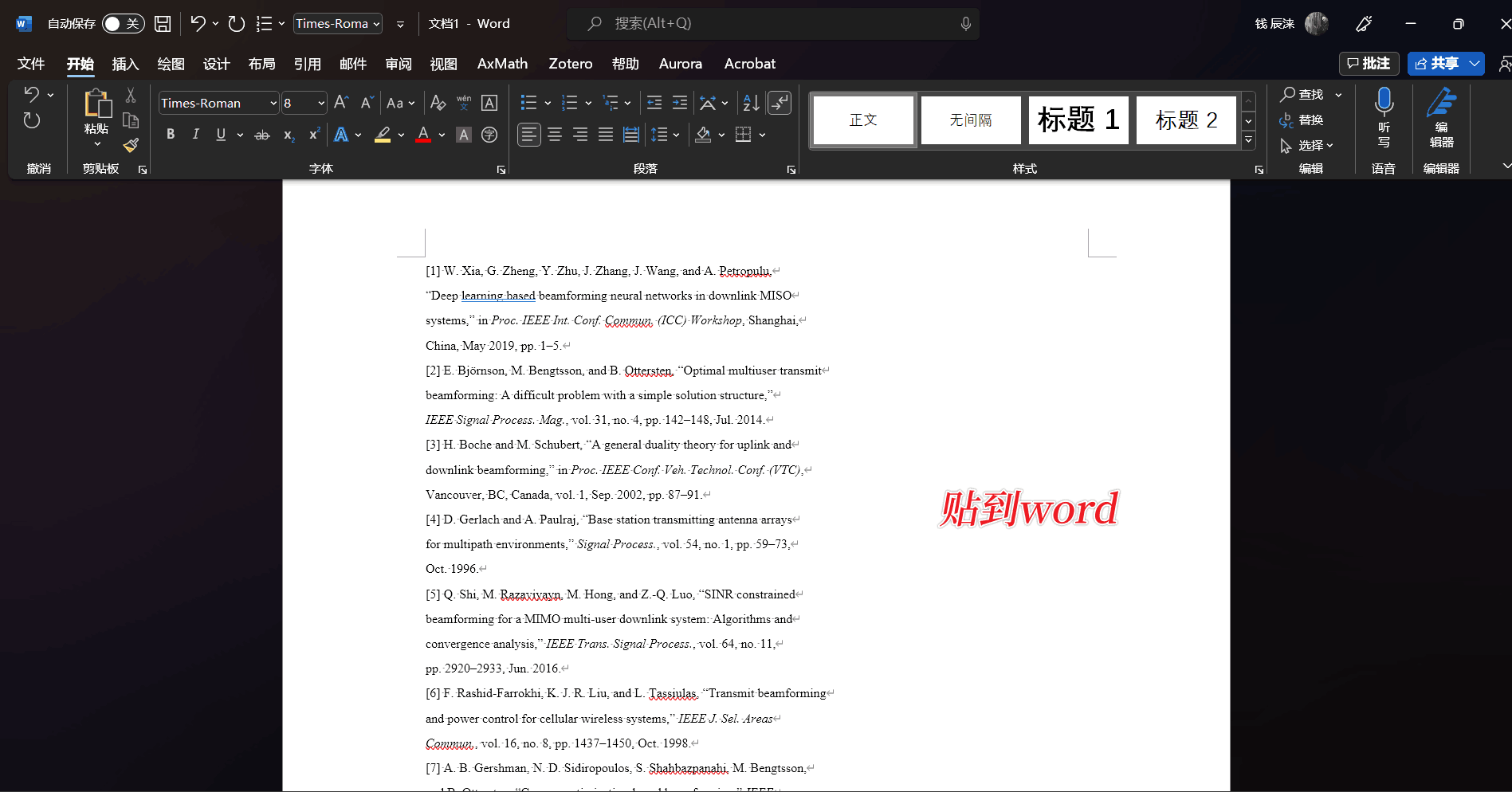
Task: Click the search box in title bar
Action: (773, 24)
